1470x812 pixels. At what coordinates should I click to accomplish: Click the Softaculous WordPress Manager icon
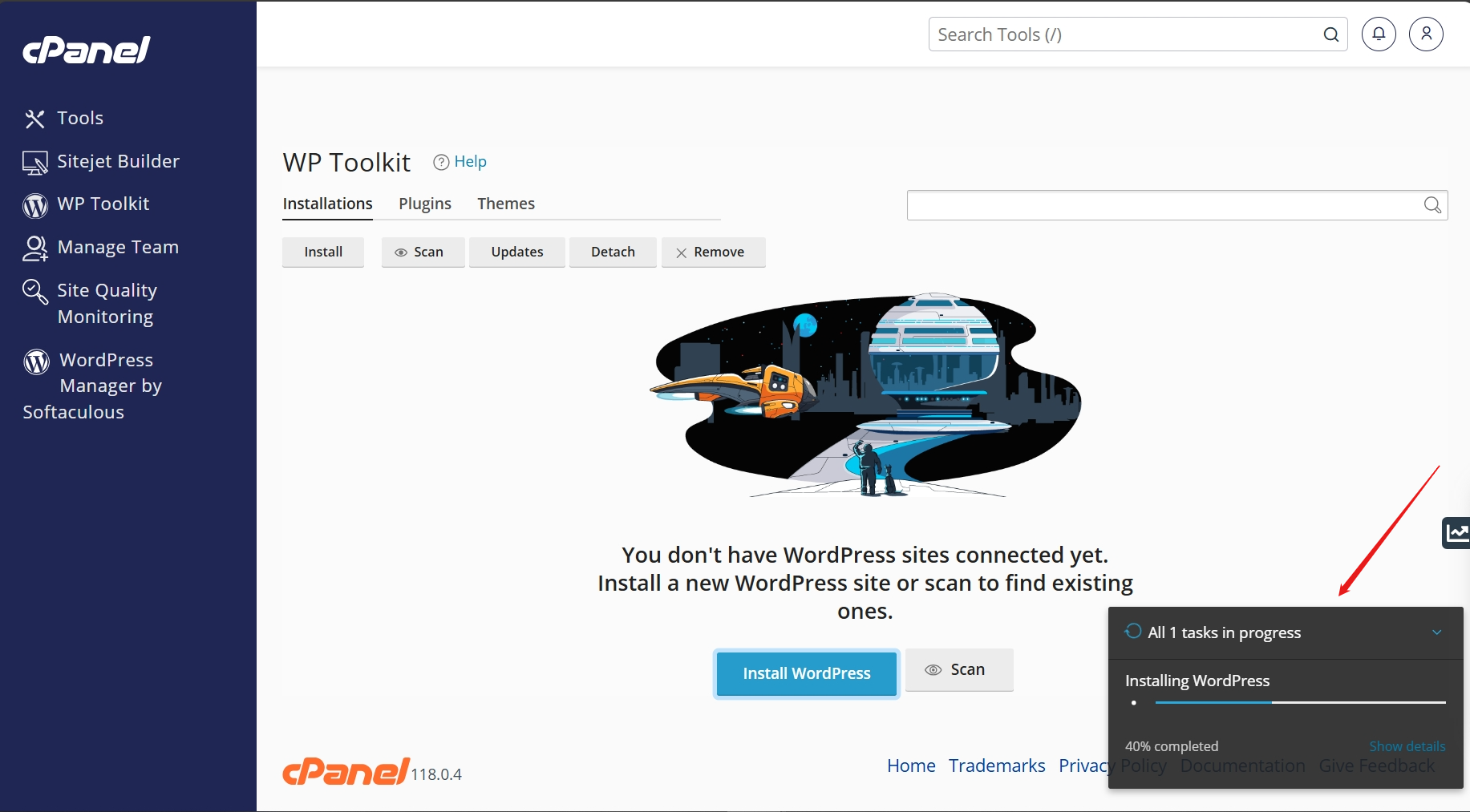click(x=36, y=362)
